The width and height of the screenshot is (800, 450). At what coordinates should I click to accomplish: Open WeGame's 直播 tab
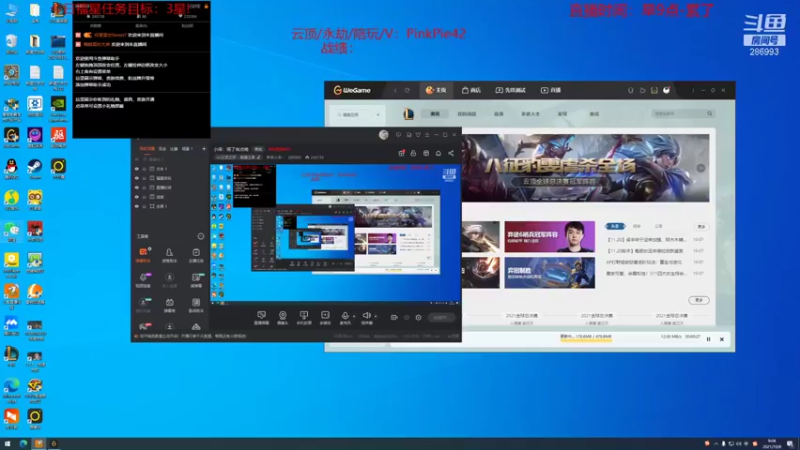click(x=551, y=90)
